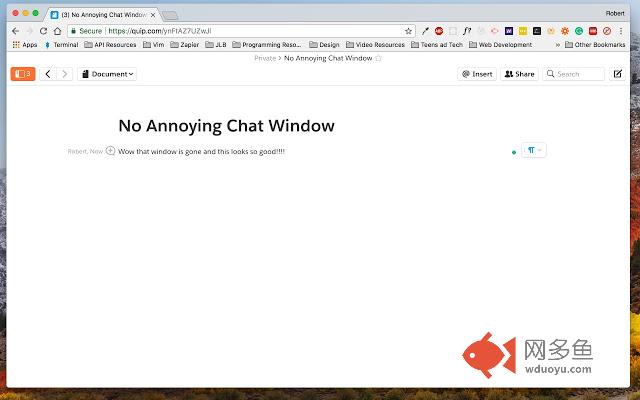This screenshot has width=640, height=400.
Task: Click the green circular extension icon
Action: (x=579, y=31)
